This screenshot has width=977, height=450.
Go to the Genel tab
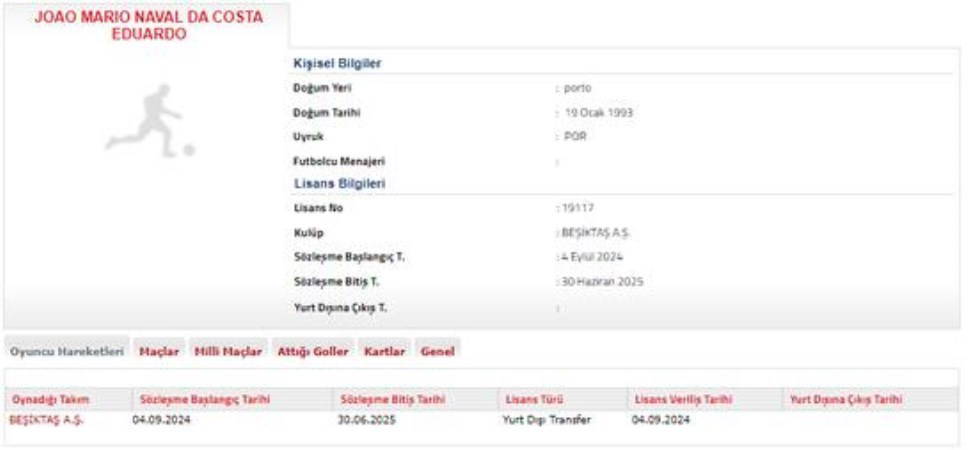click(x=437, y=352)
